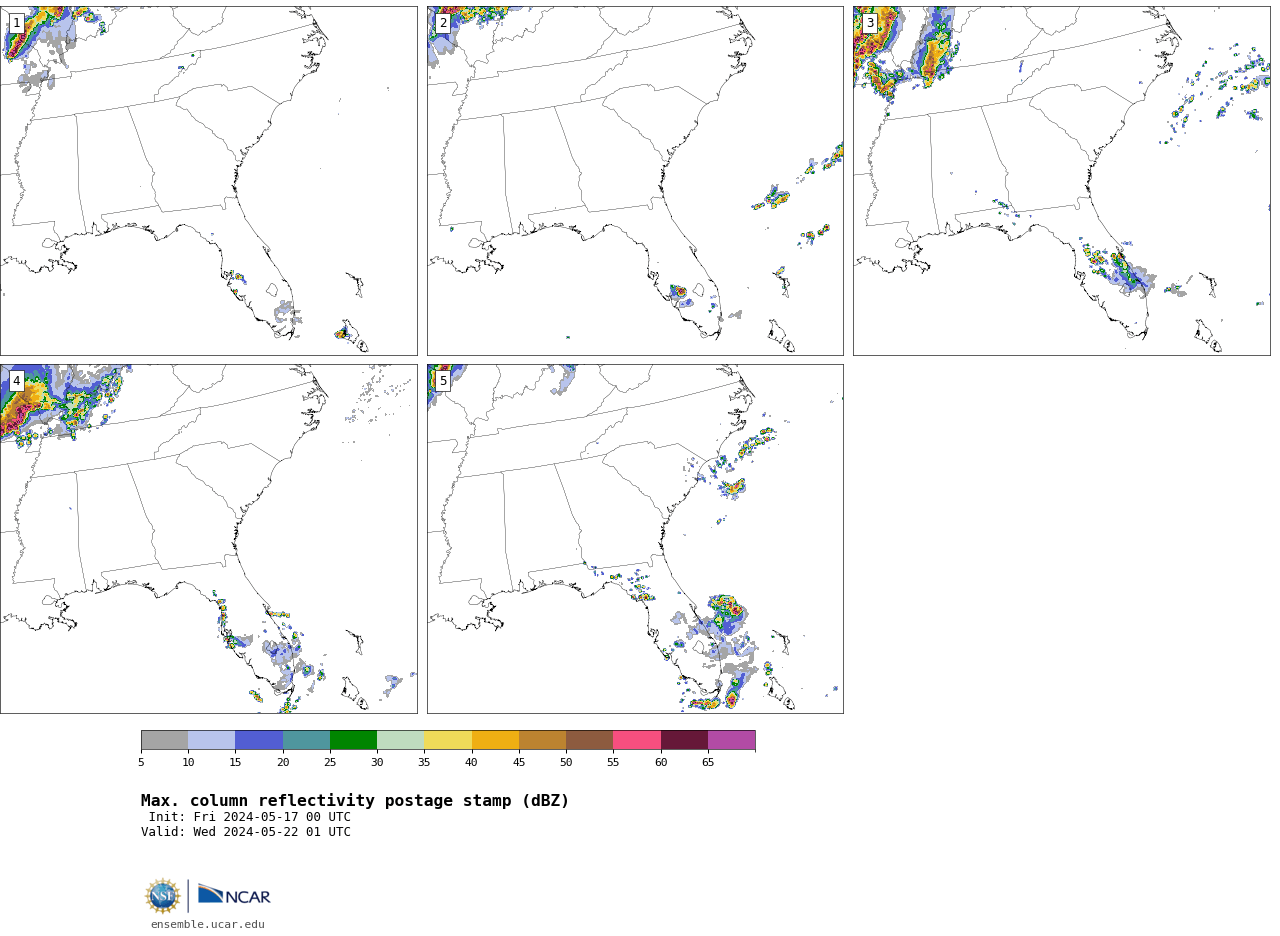Click the maroon 60-65 dBZ swatch

(x=684, y=740)
